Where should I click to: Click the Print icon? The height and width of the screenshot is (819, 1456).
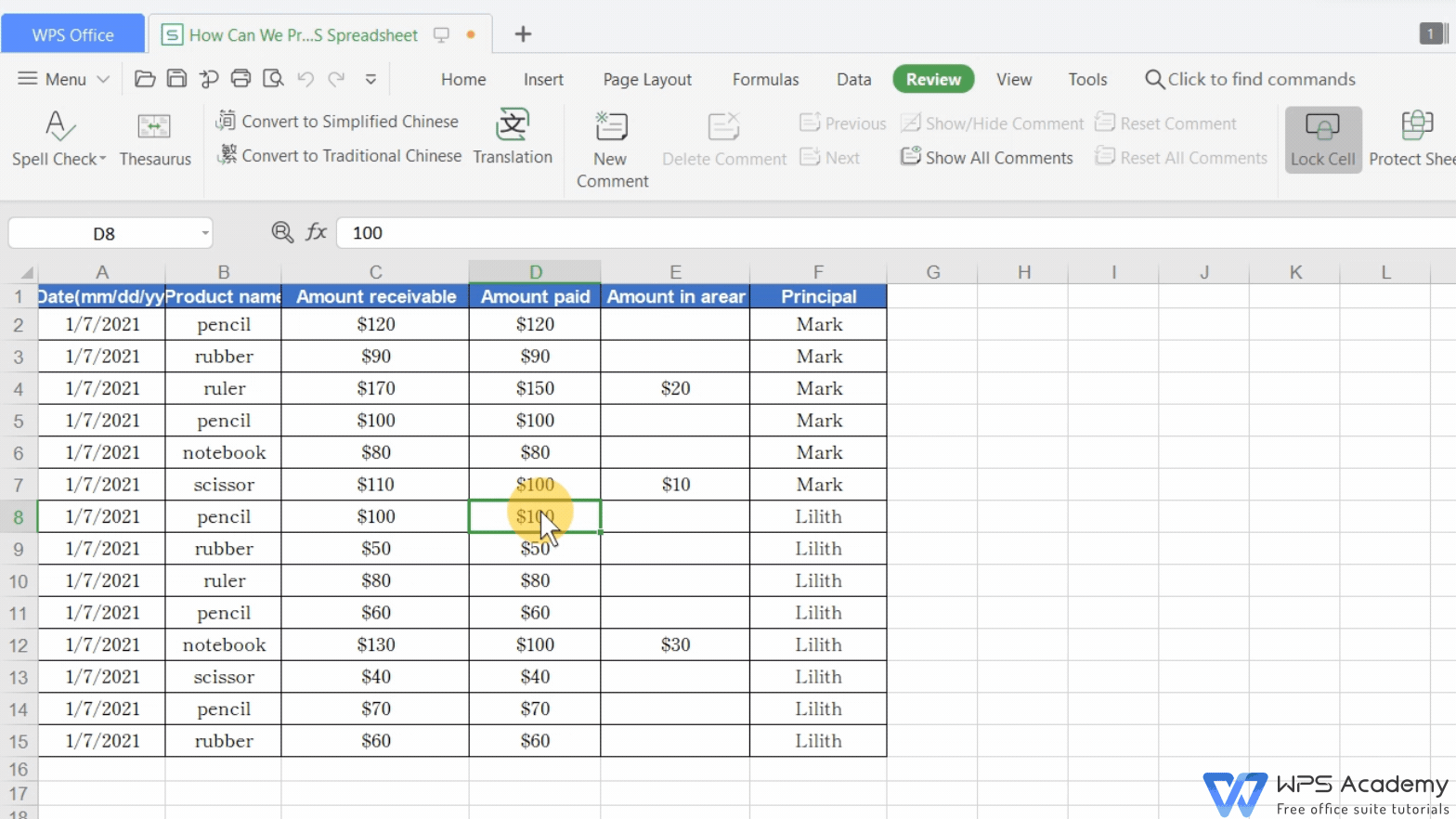240,79
